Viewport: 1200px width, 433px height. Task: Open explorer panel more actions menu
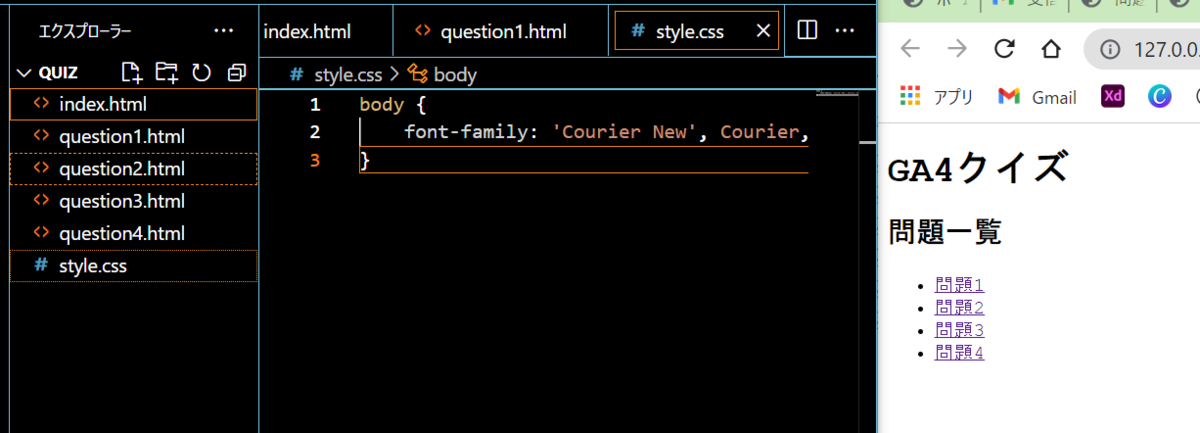click(x=223, y=31)
